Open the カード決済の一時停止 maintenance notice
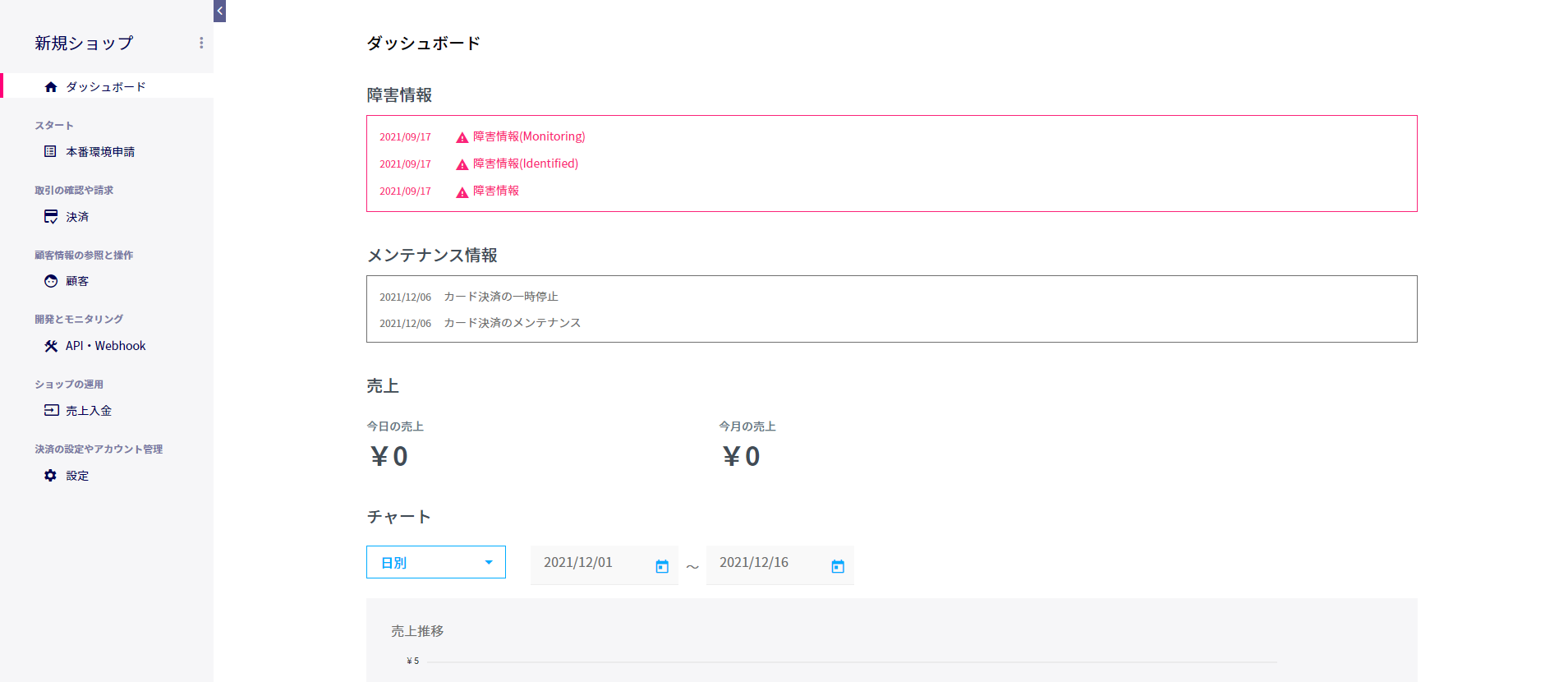Viewport: 1568px width, 682px height. pos(500,297)
